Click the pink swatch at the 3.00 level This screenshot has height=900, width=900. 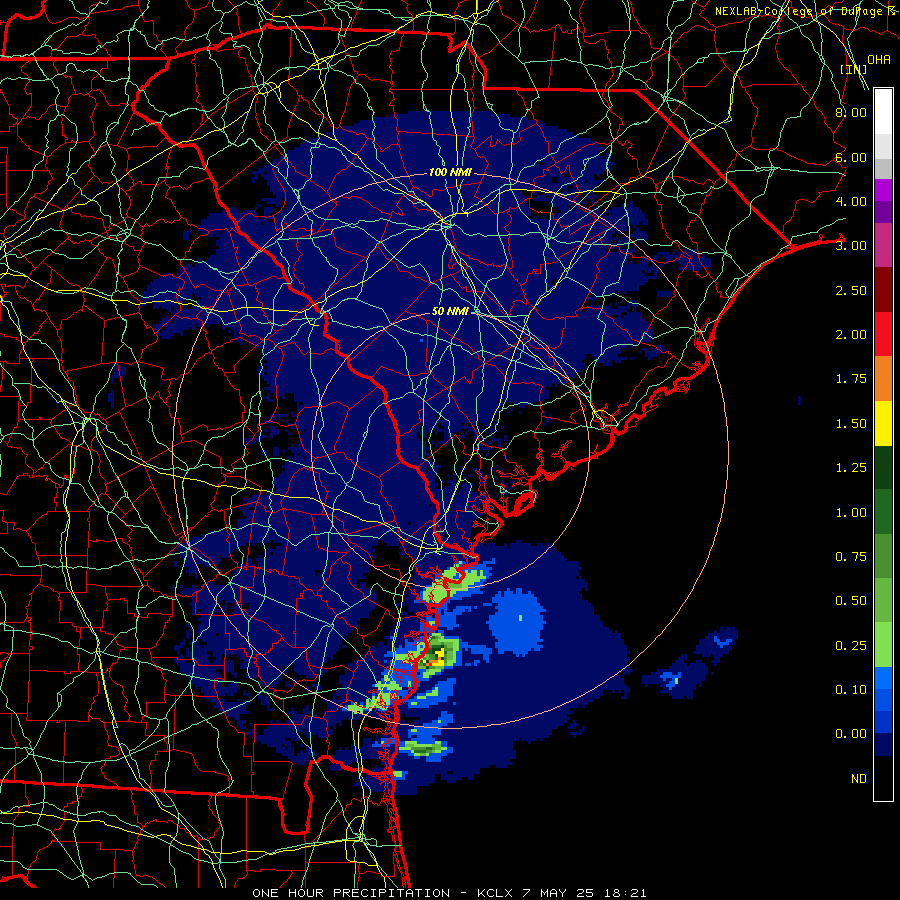[x=883, y=245]
